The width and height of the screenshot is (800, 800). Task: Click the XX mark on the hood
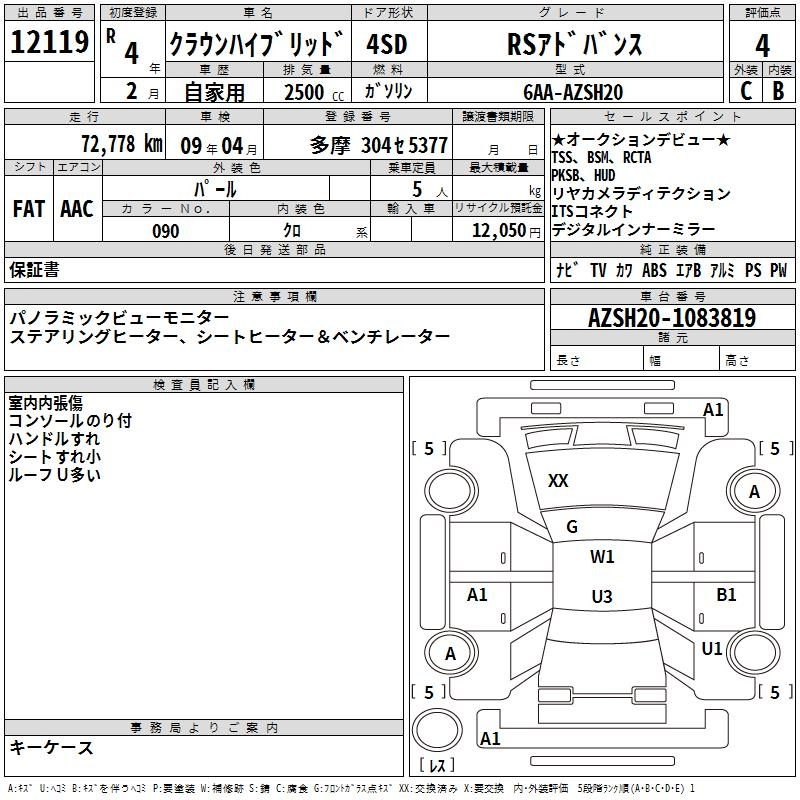click(558, 481)
